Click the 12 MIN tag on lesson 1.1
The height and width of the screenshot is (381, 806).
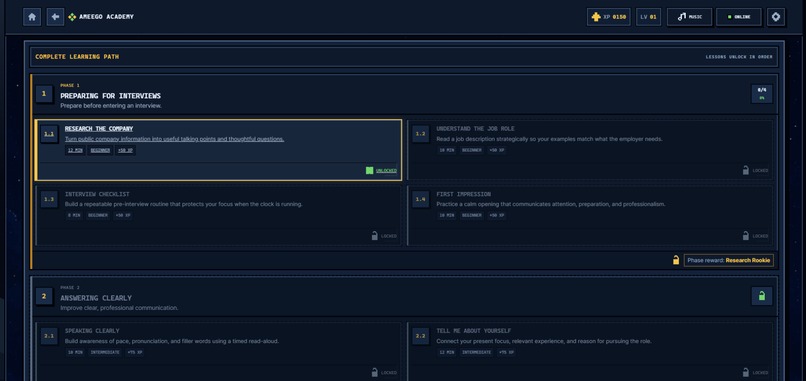[x=75, y=150]
